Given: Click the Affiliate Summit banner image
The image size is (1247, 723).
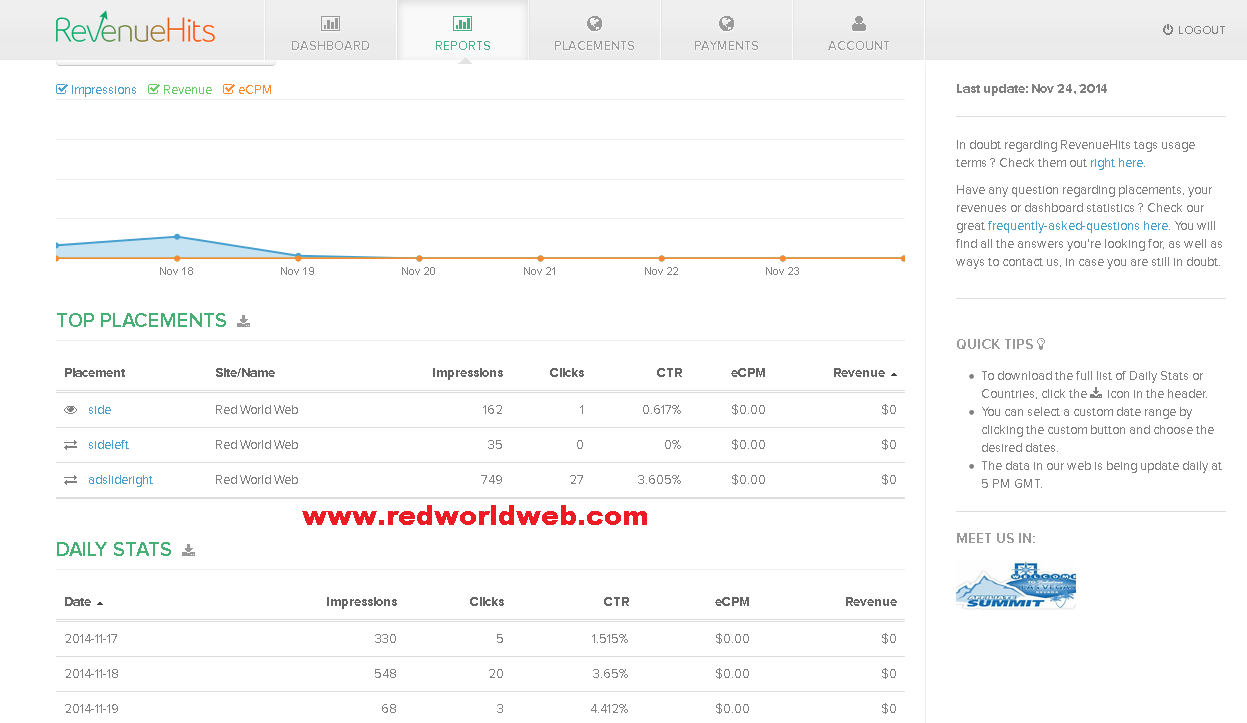Looking at the screenshot, I should 1015,584.
